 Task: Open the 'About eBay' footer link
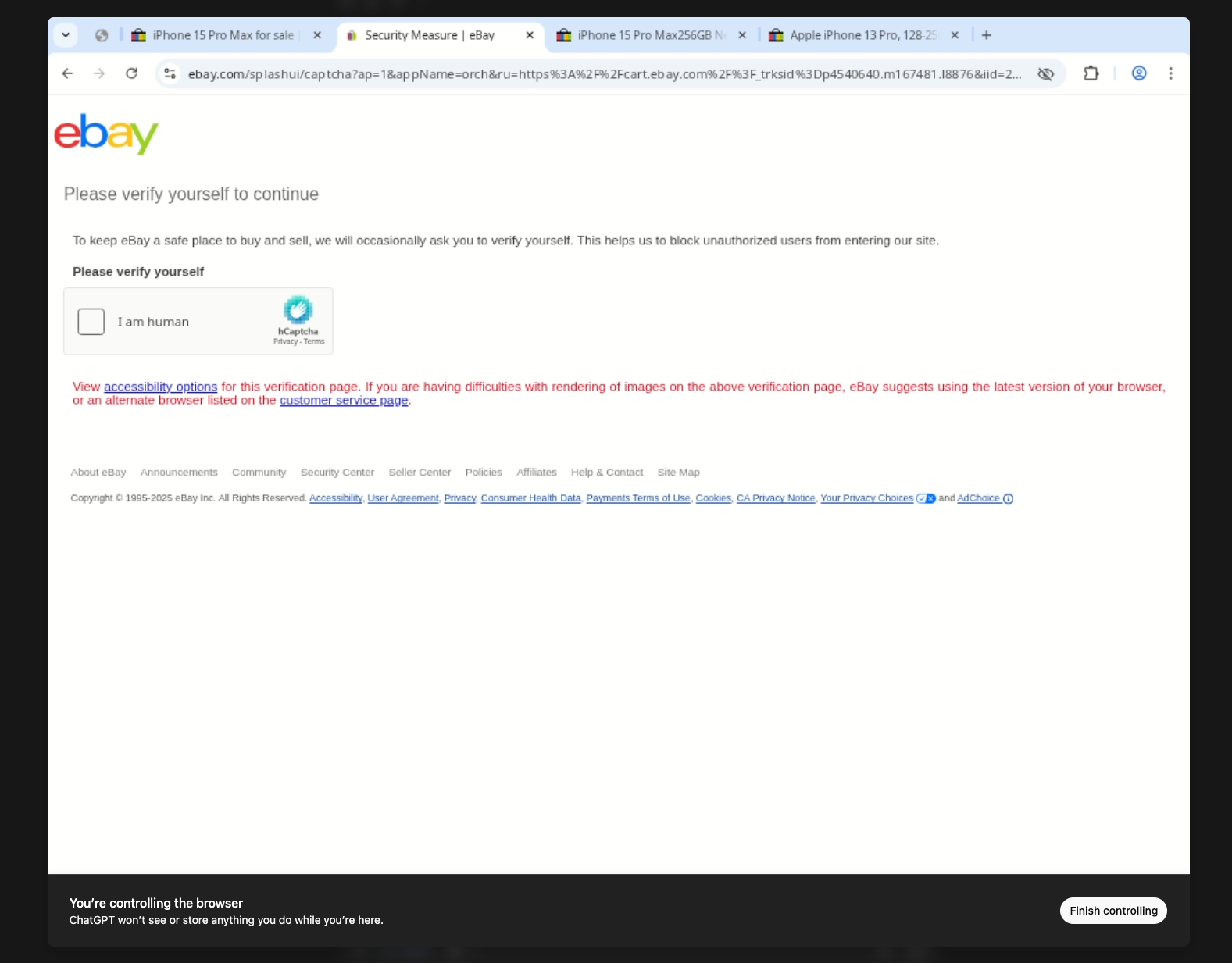coord(98,473)
